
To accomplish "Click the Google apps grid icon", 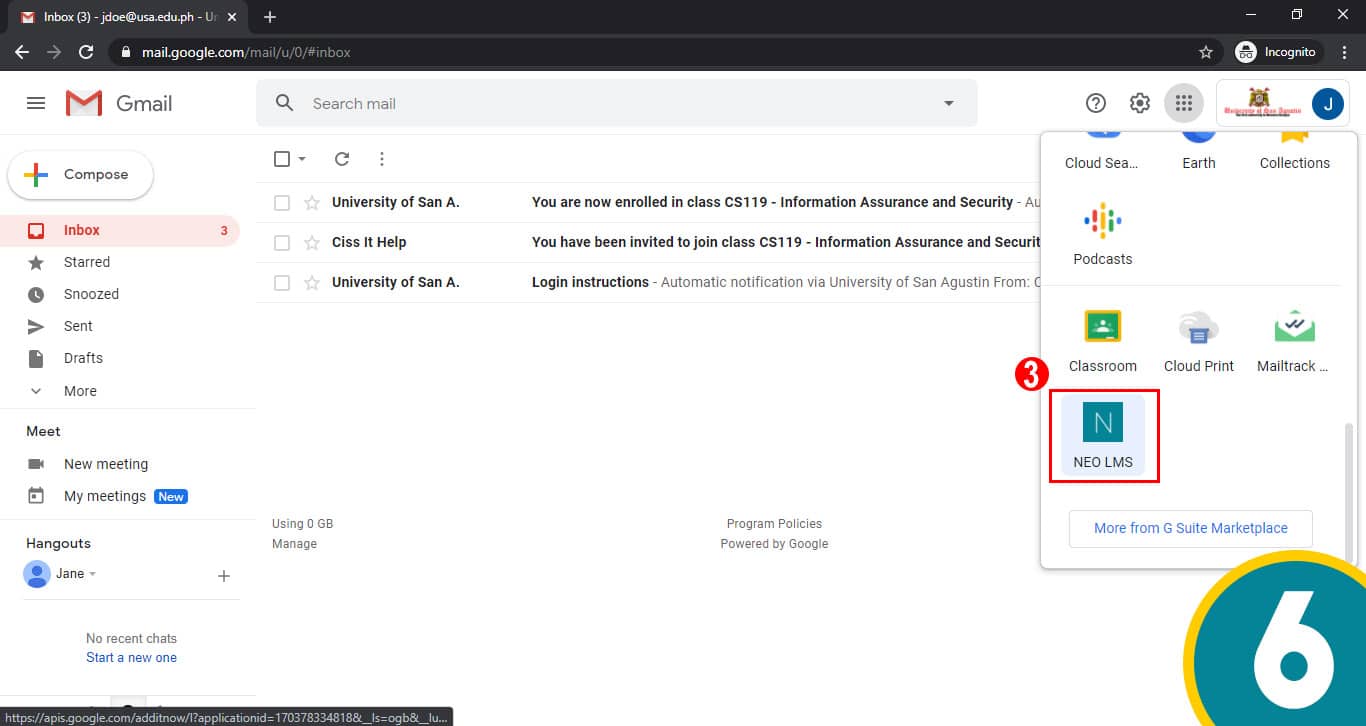I will [x=1184, y=103].
